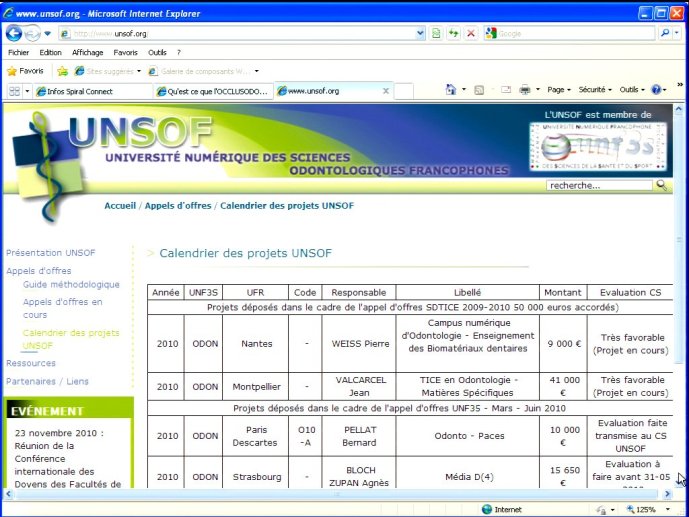
Task: Open the Affichage menu
Action: (87, 53)
